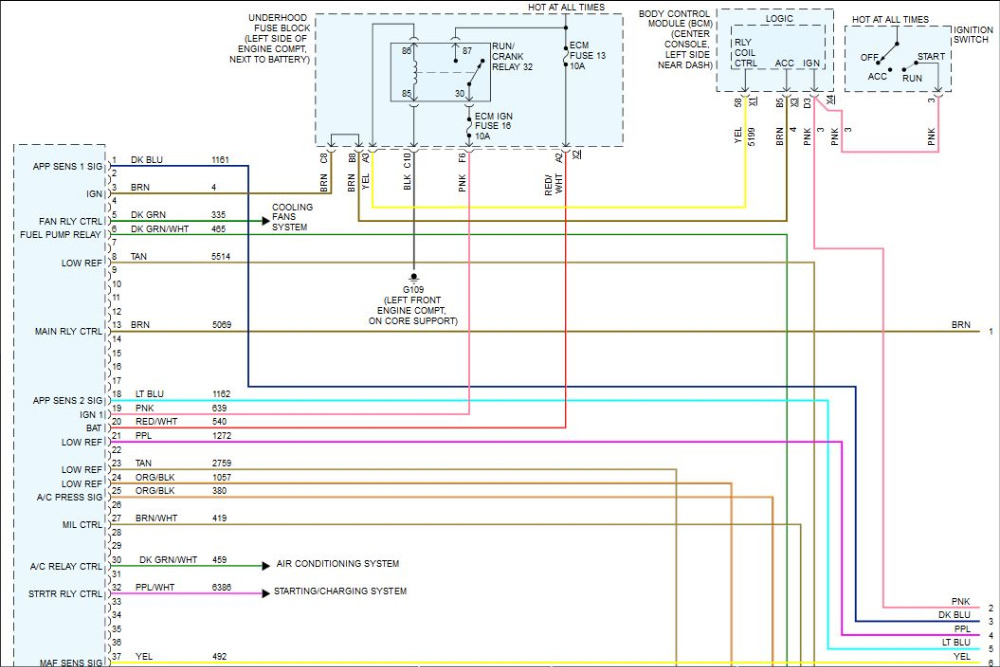Click the ECM Fuse 13 10A symbol

[x=566, y=50]
